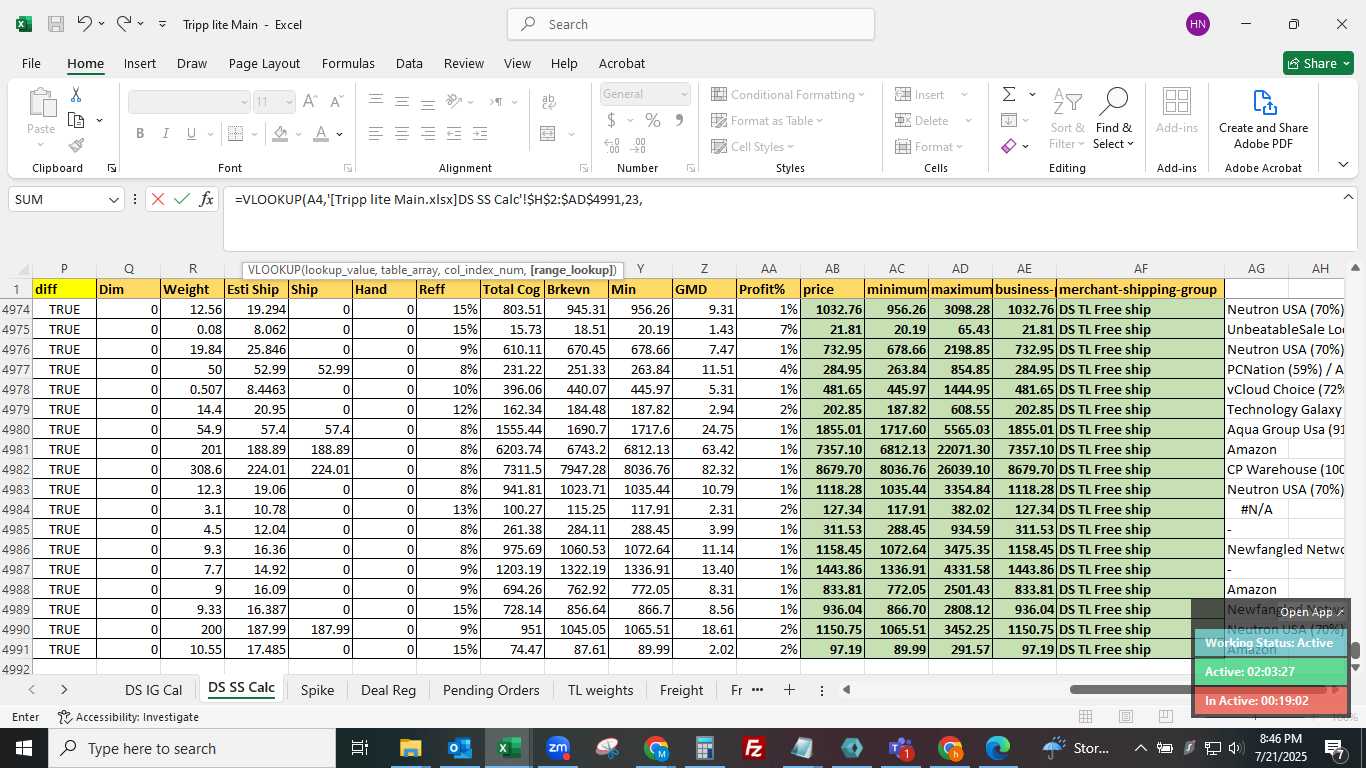Open the Add-ins button
1366x768 pixels.
[1177, 111]
